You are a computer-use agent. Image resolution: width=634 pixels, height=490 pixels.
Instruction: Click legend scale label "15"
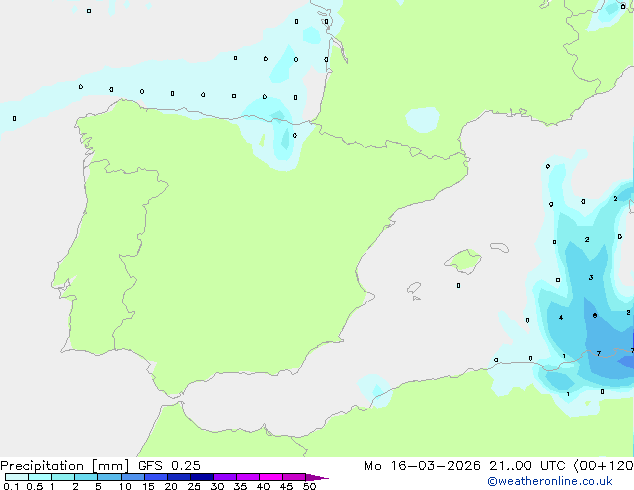(x=148, y=486)
